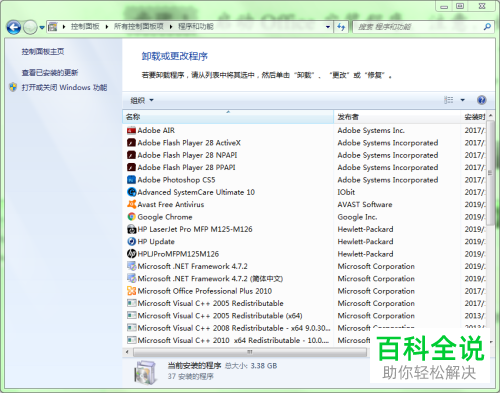The image size is (500, 393).
Task: Click the Back navigation arrow button
Action: [x=14, y=27]
